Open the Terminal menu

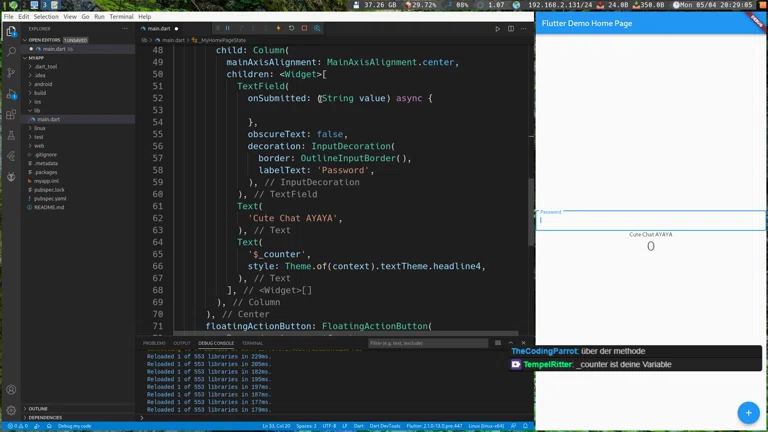[x=121, y=17]
